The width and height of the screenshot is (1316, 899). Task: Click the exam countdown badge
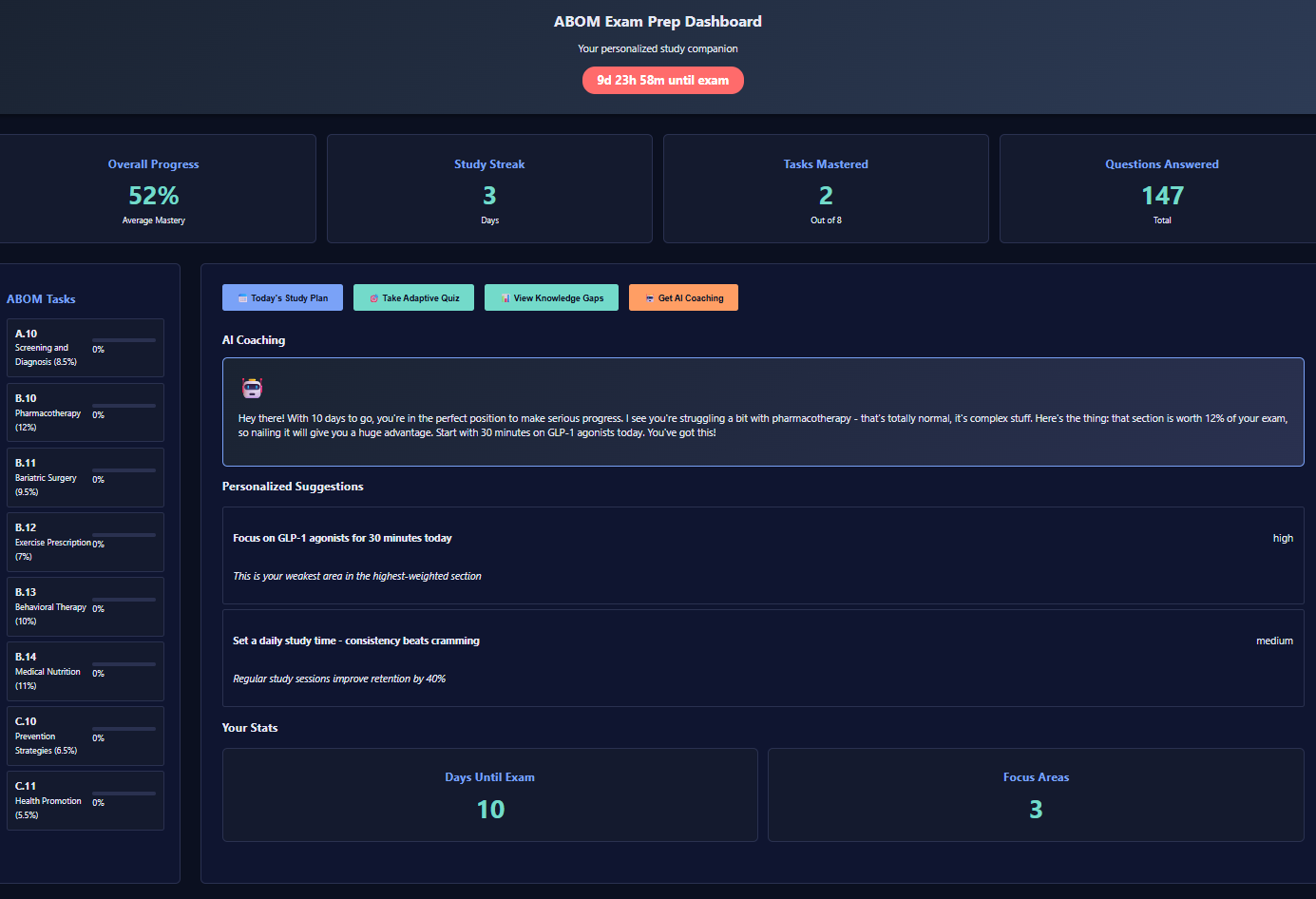pos(662,80)
